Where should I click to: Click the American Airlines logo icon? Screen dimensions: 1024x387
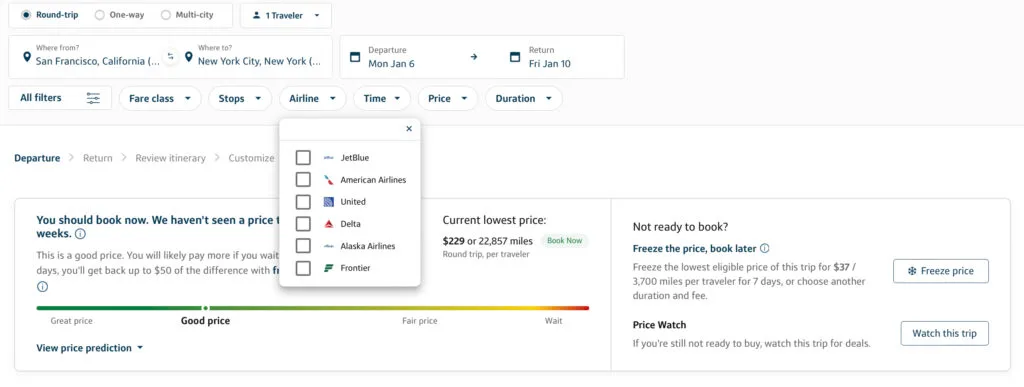[329, 179]
